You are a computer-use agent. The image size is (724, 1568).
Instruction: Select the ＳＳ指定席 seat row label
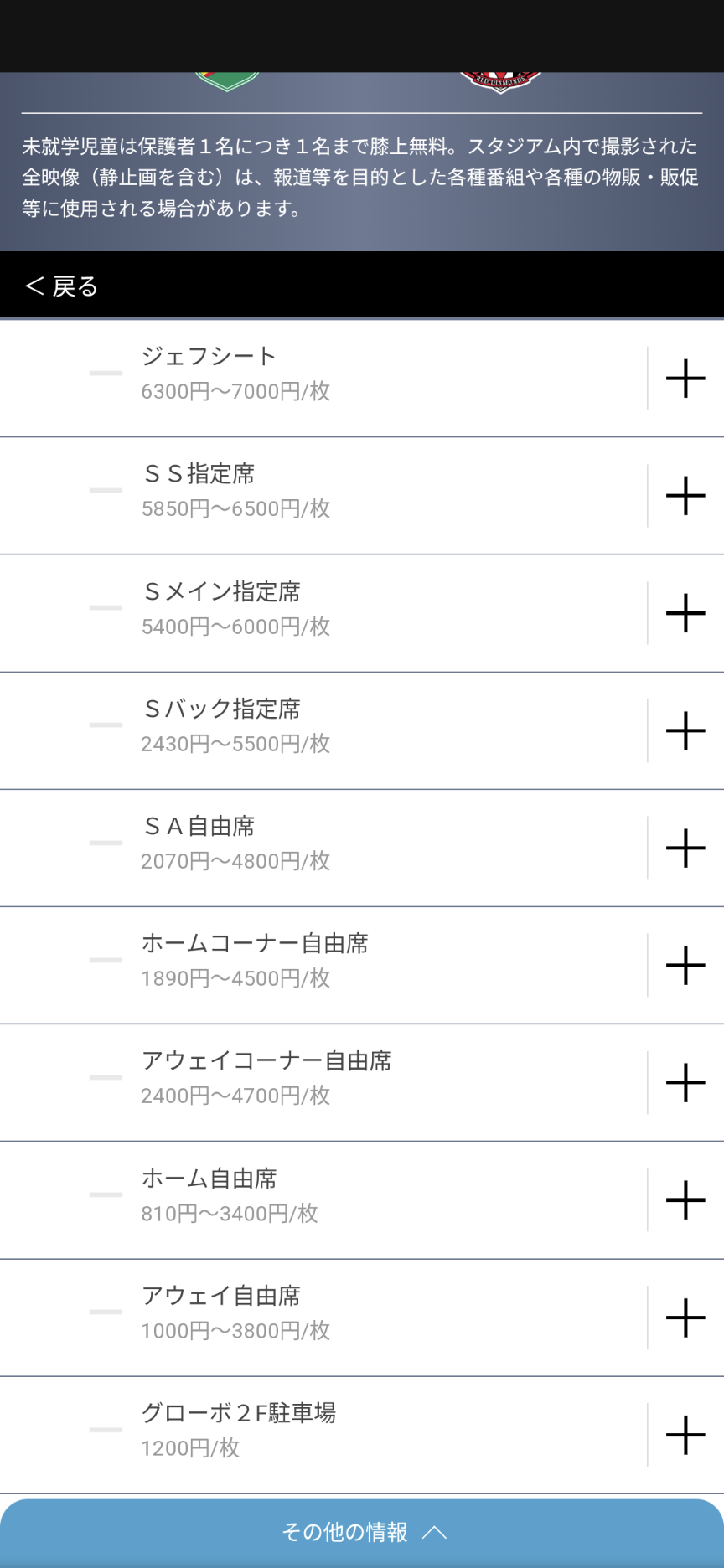[x=199, y=474]
